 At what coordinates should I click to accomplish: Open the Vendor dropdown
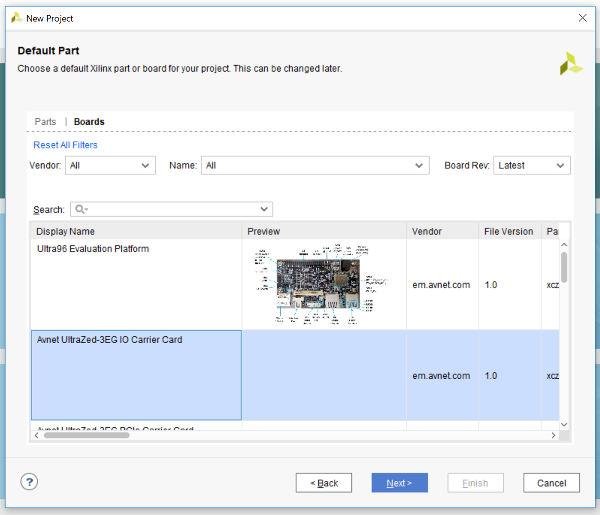tap(110, 165)
